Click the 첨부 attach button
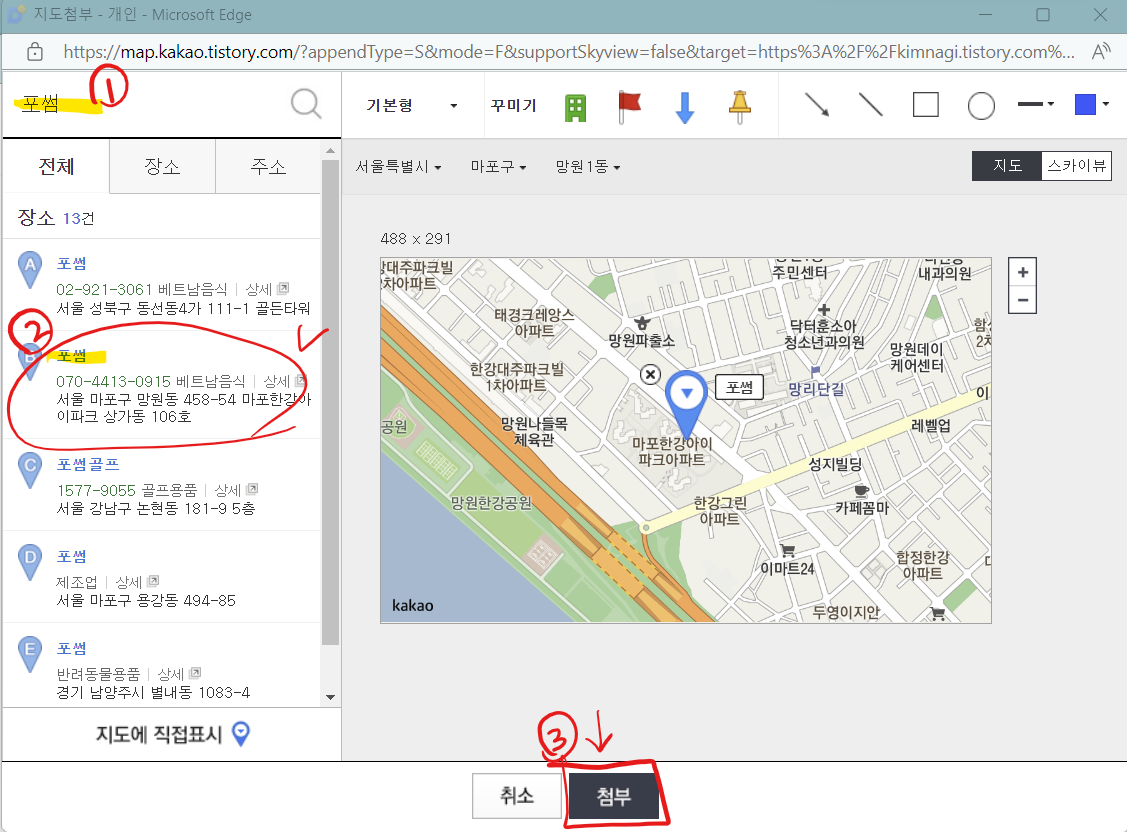The width and height of the screenshot is (1127, 832). 613,796
